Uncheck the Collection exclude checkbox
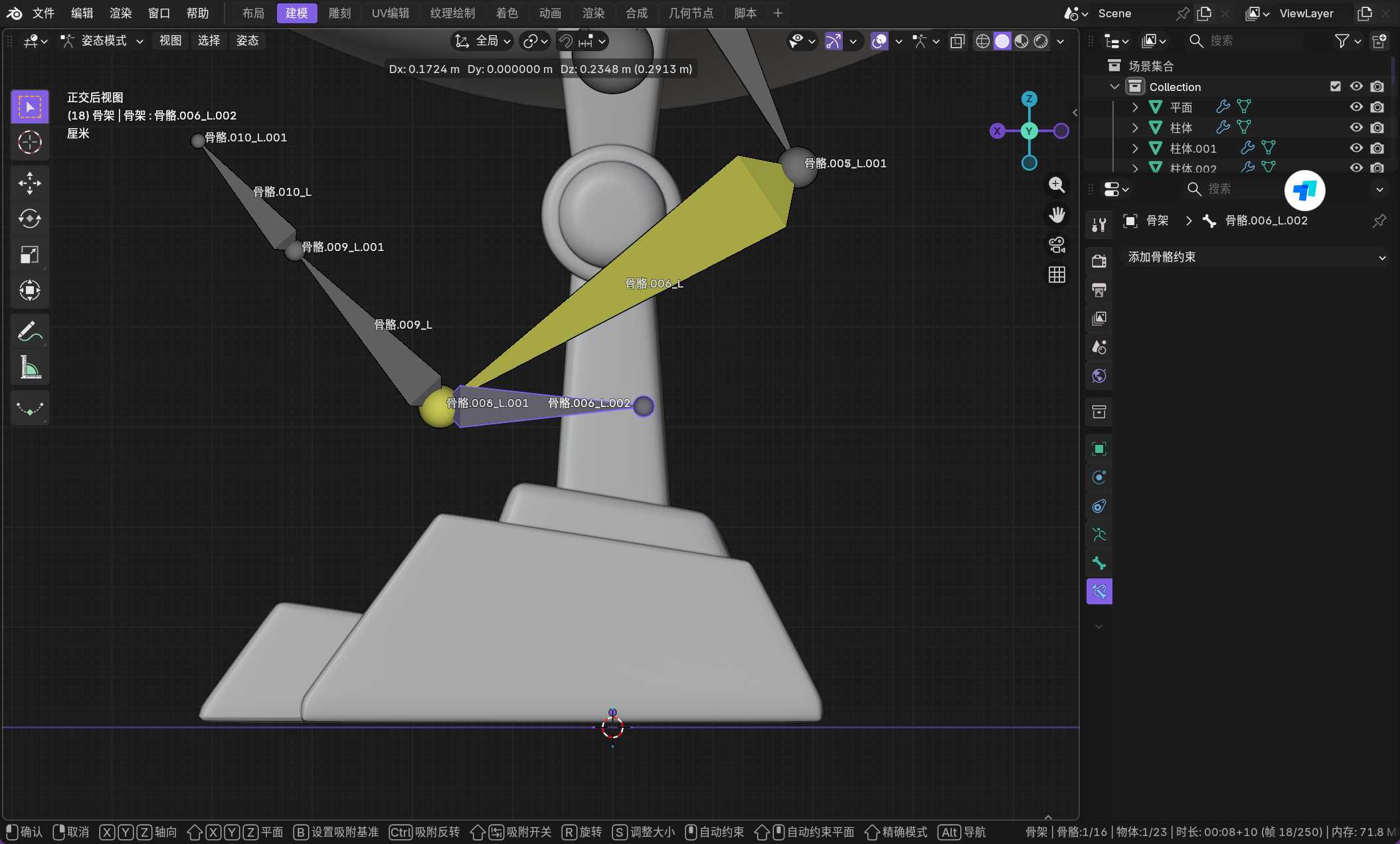The width and height of the screenshot is (1400, 844). [1335, 86]
